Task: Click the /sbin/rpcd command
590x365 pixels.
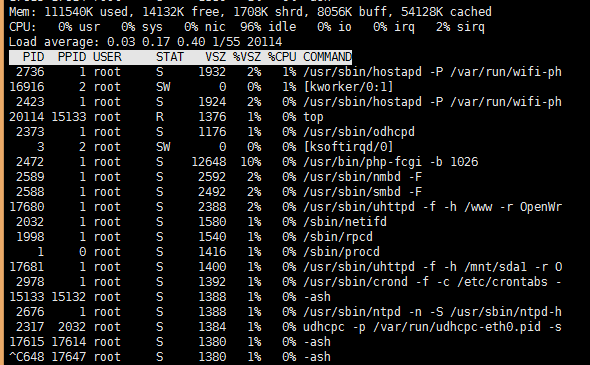Action: click(x=338, y=237)
